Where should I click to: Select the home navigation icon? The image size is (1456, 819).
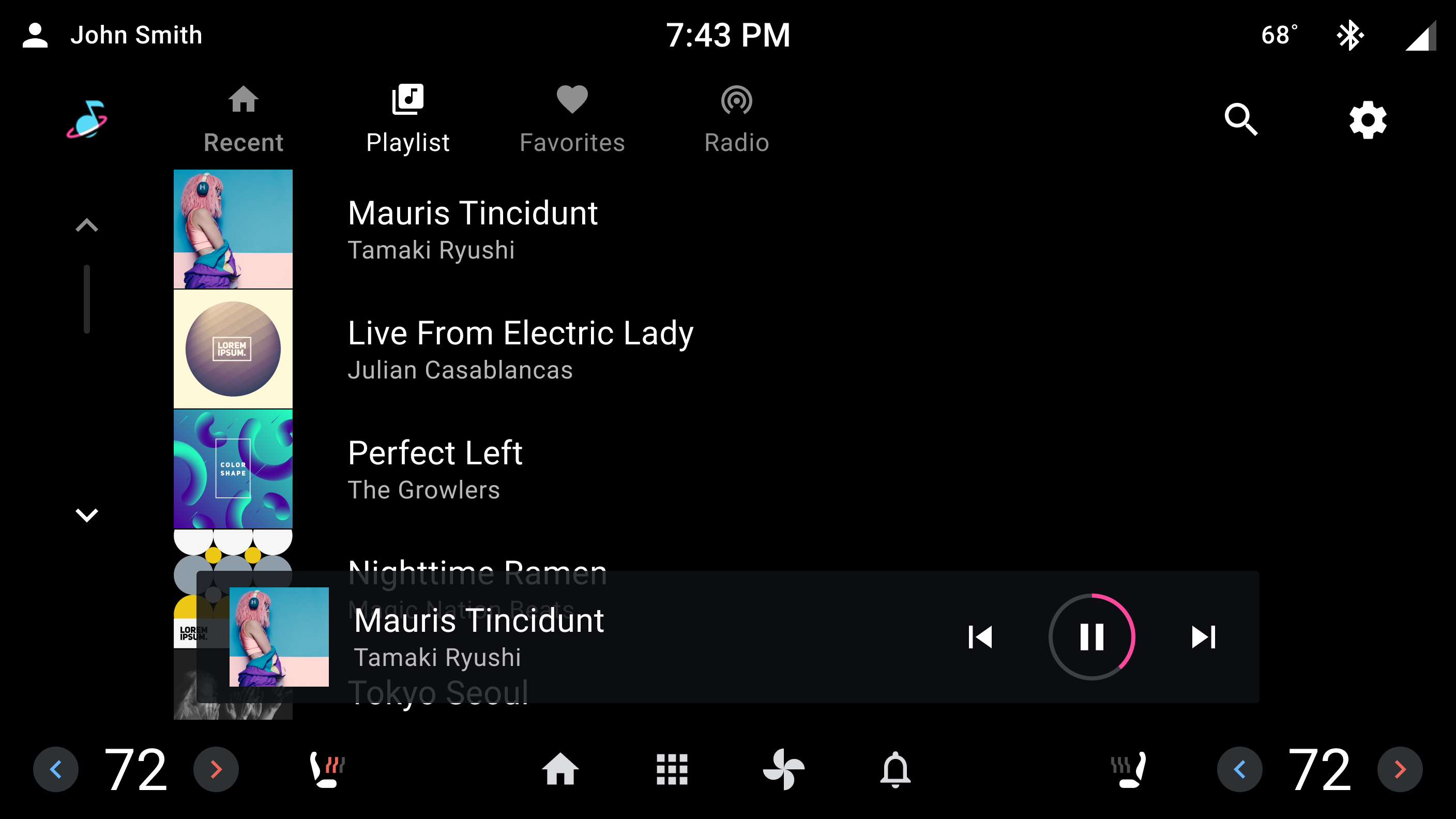tap(560, 769)
